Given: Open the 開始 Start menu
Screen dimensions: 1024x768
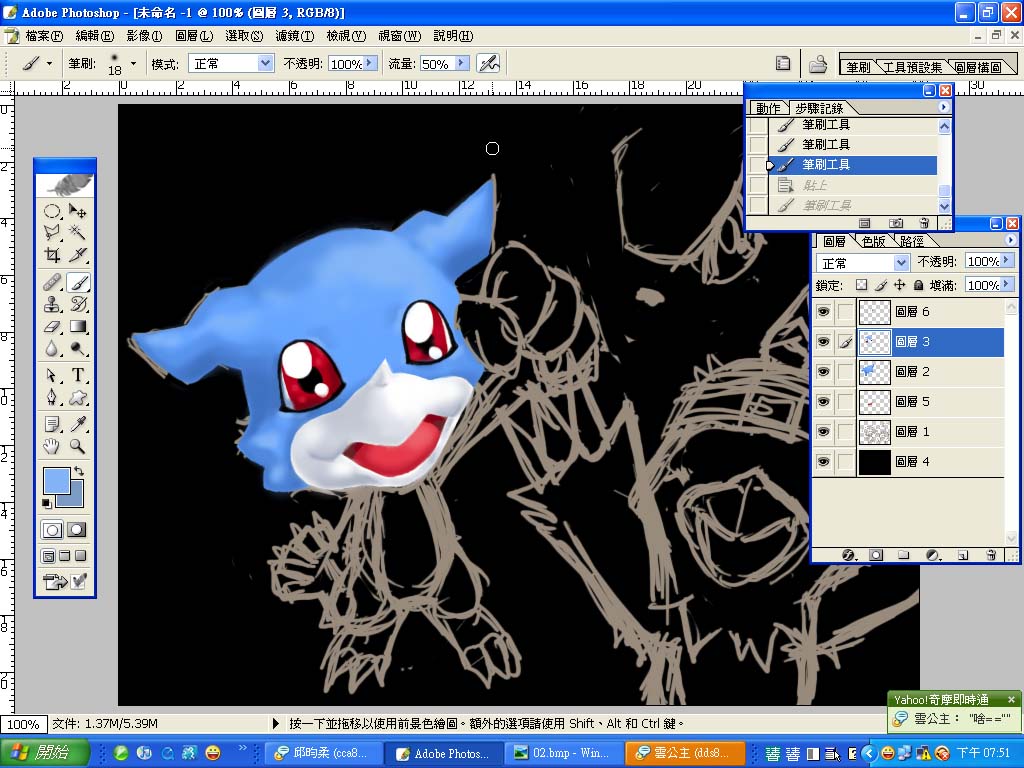Looking at the screenshot, I should (44, 753).
